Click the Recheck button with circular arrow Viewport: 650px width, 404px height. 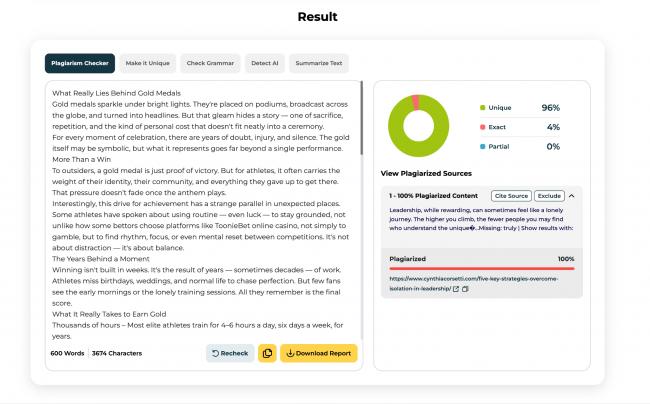pyautogui.click(x=230, y=353)
